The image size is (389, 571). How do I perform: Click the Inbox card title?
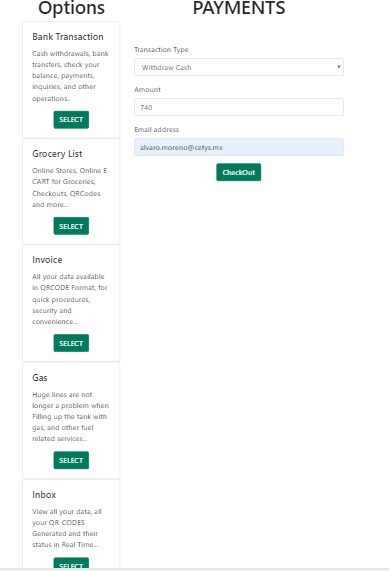(44, 495)
